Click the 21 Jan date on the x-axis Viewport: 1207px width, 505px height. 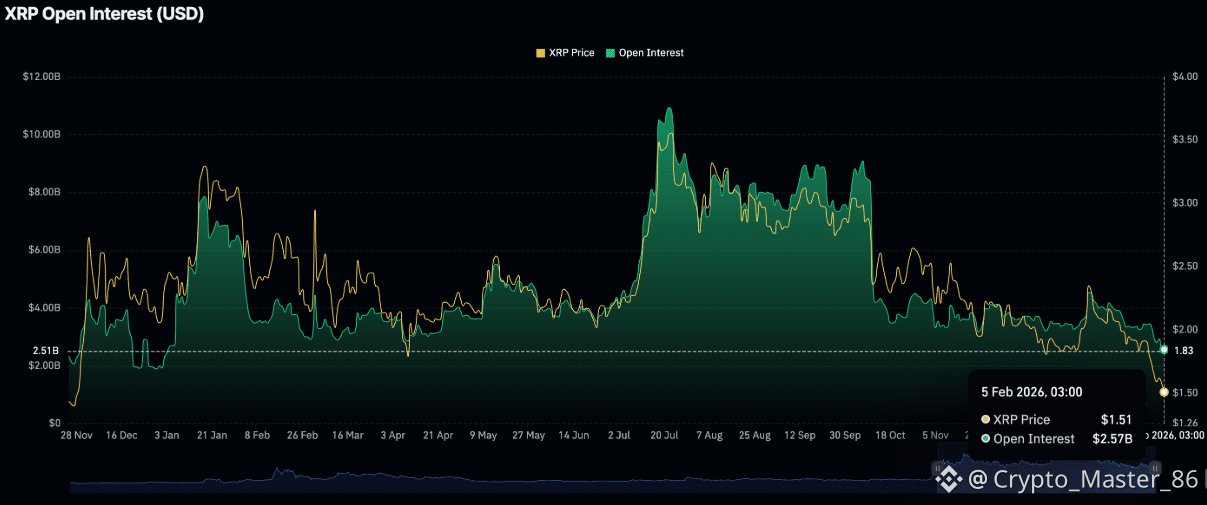211,436
